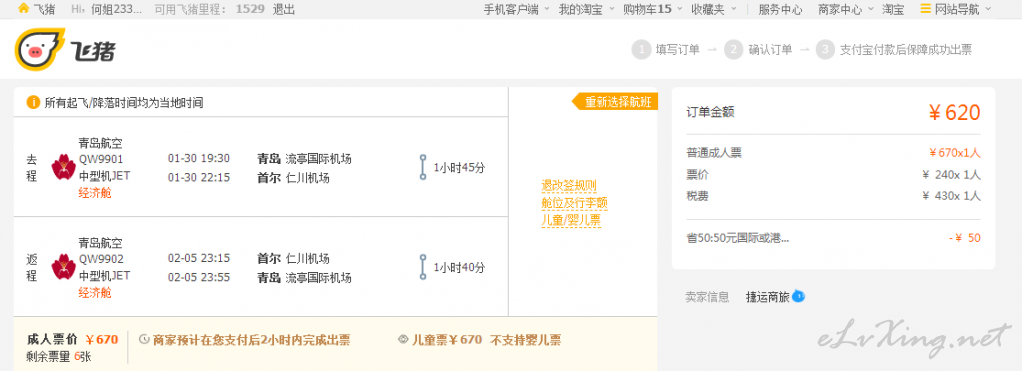The width and height of the screenshot is (1022, 371).
Task: Click the mileage value 1529
Action: 250,9
